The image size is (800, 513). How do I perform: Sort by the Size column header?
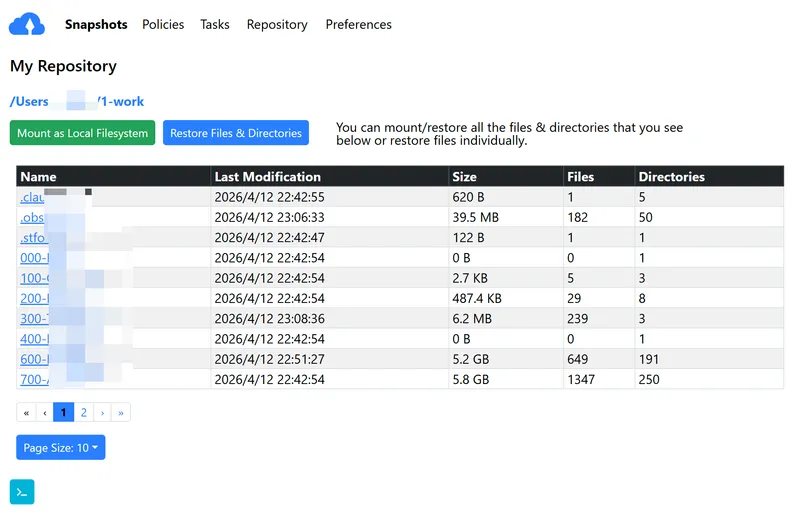(464, 177)
